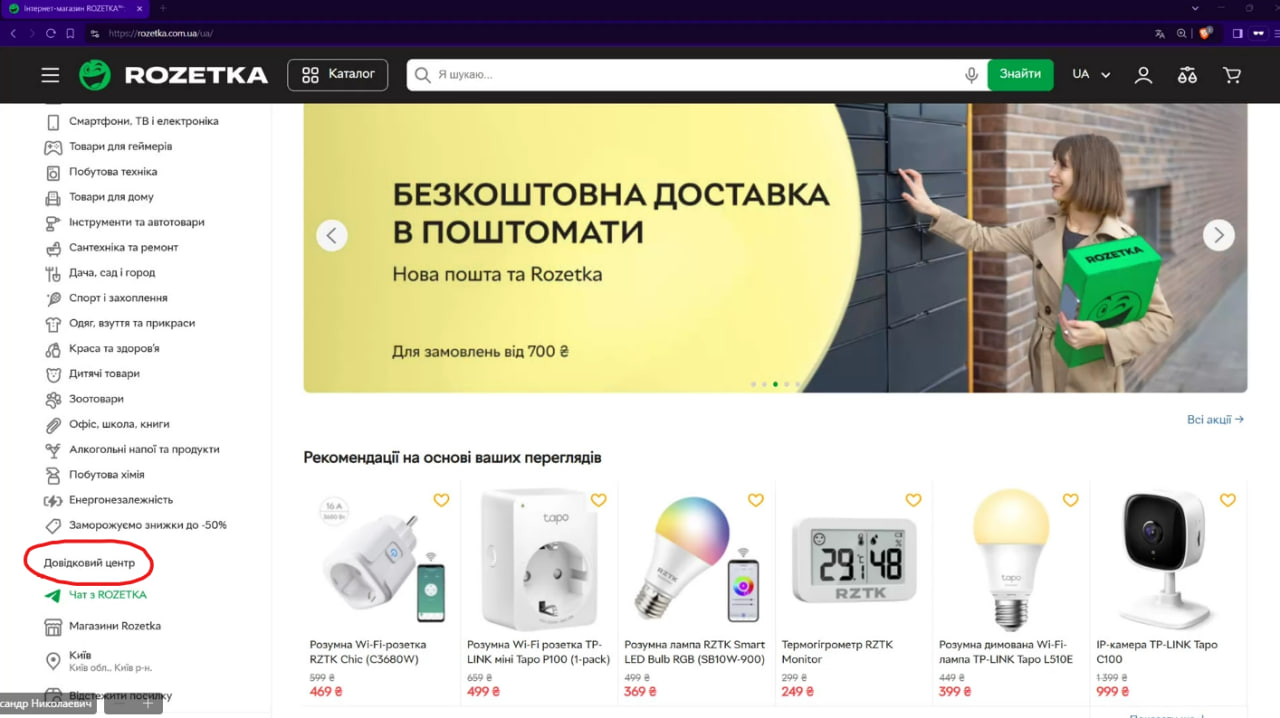Show next banner with right arrow
The width and height of the screenshot is (1280, 718).
1218,235
